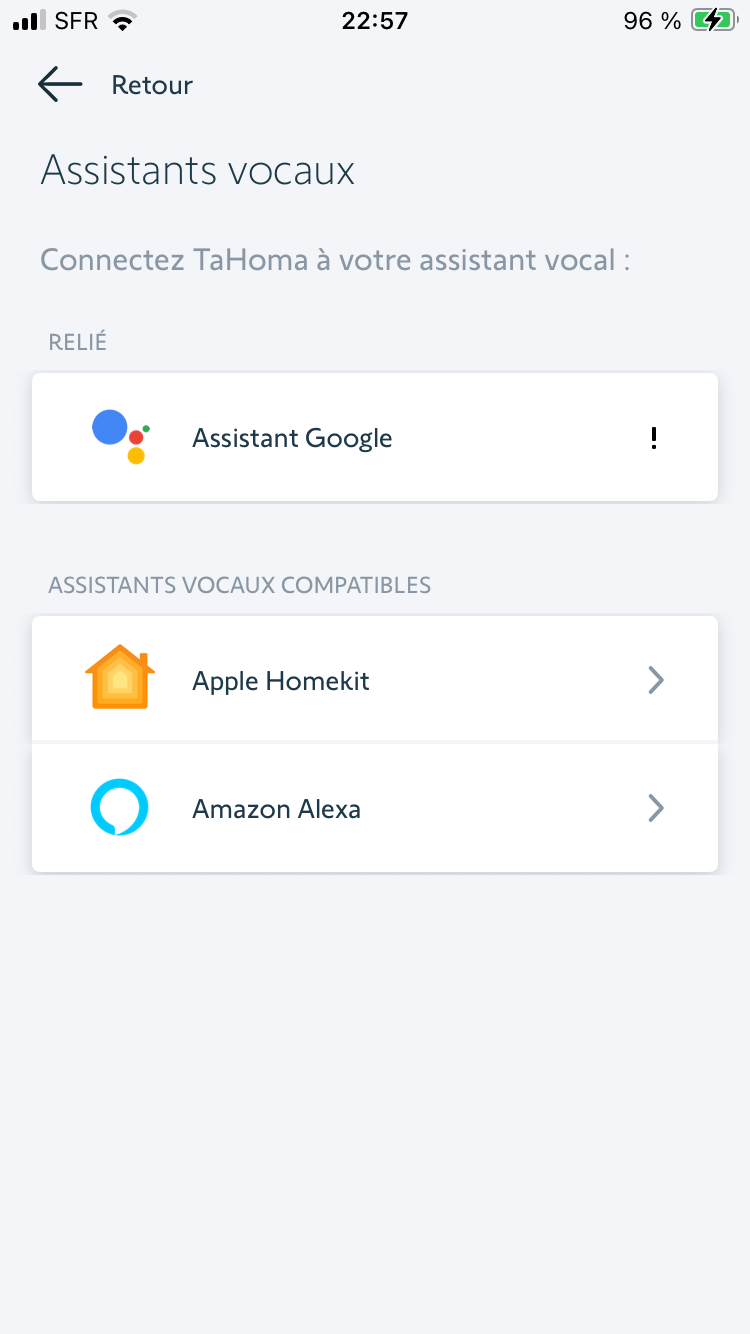Select the Assistant Google text label
Image resolution: width=750 pixels, height=1334 pixels.
(x=292, y=438)
